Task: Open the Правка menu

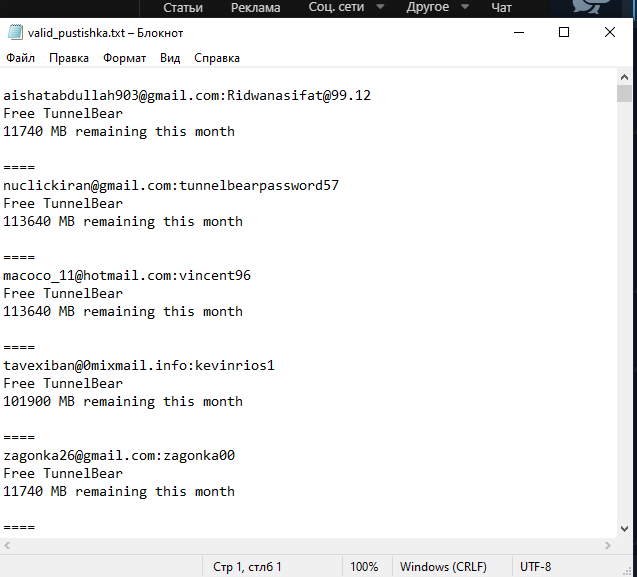Action: point(69,58)
